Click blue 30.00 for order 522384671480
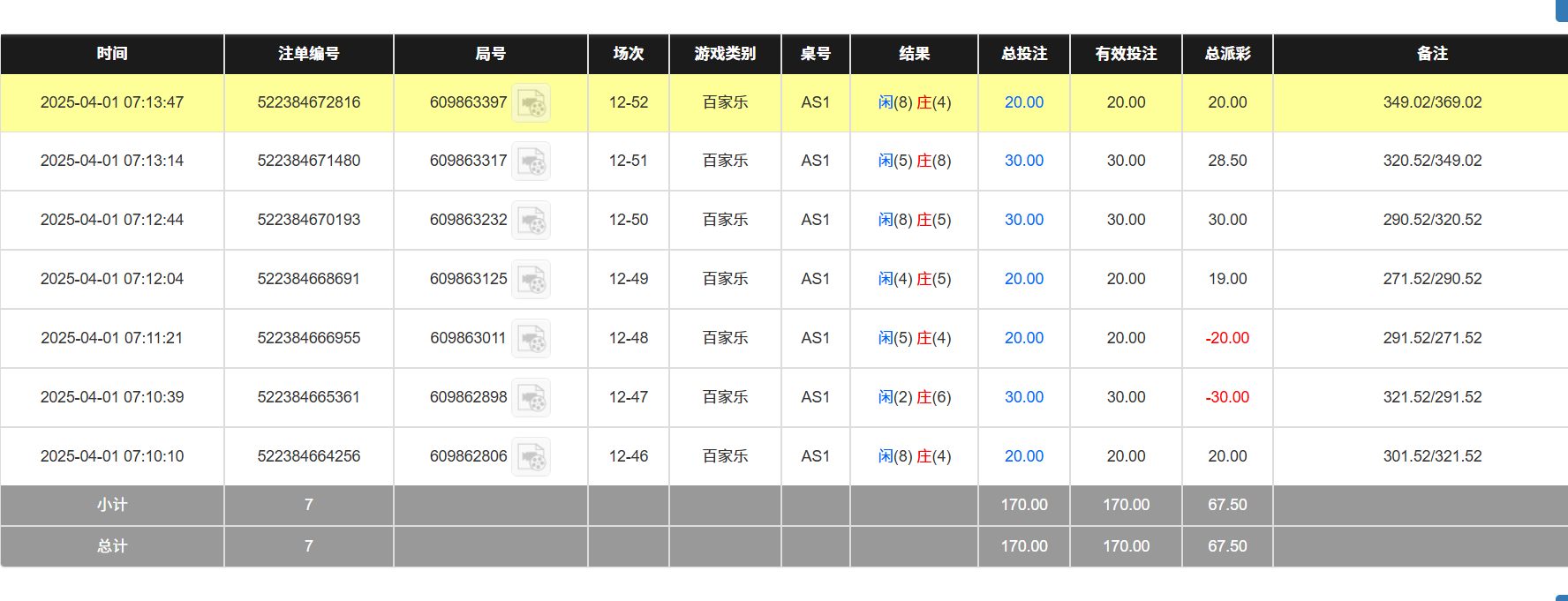1568x601 pixels. pos(1023,162)
